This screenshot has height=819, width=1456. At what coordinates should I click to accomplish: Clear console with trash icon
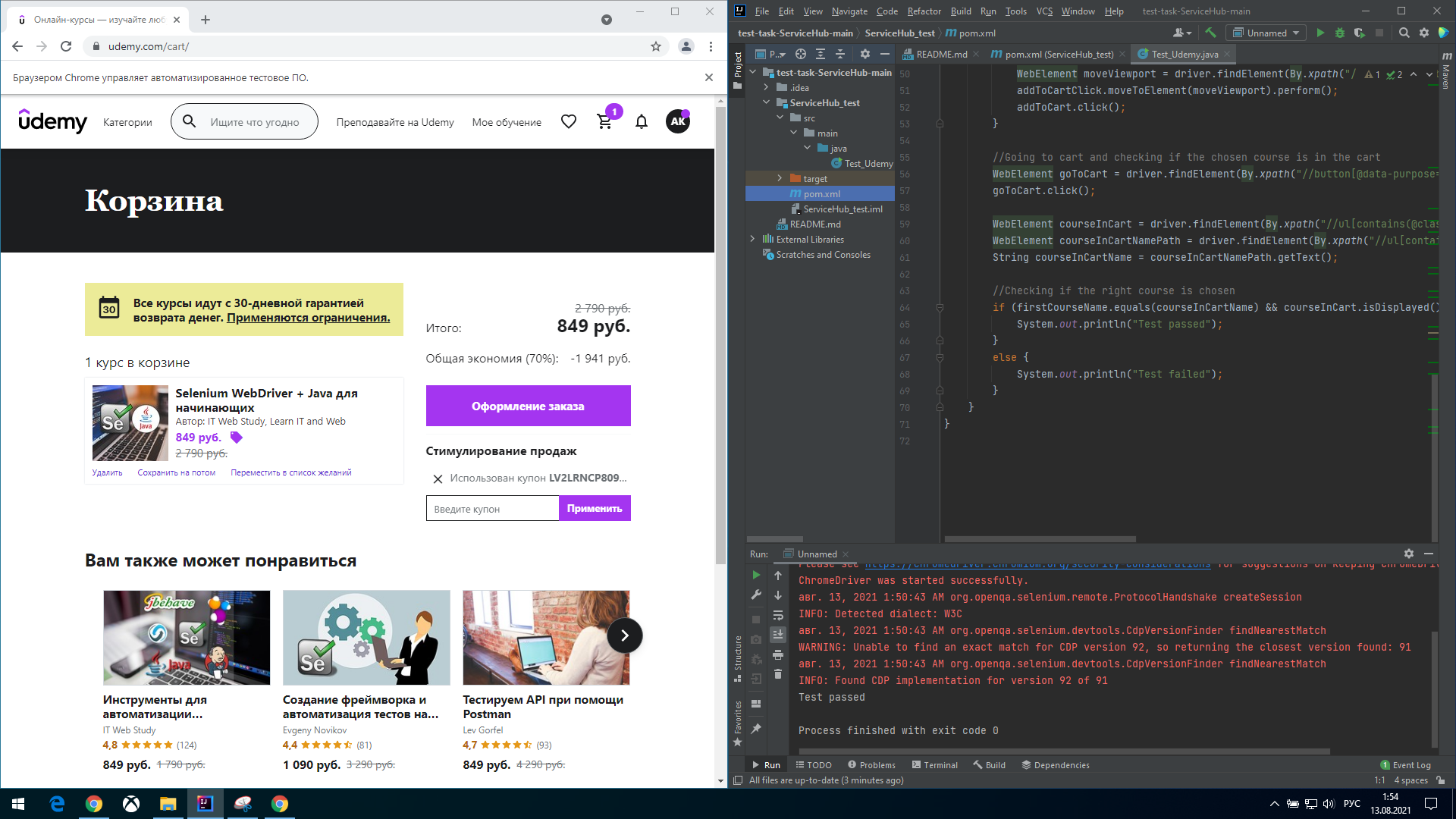778,674
